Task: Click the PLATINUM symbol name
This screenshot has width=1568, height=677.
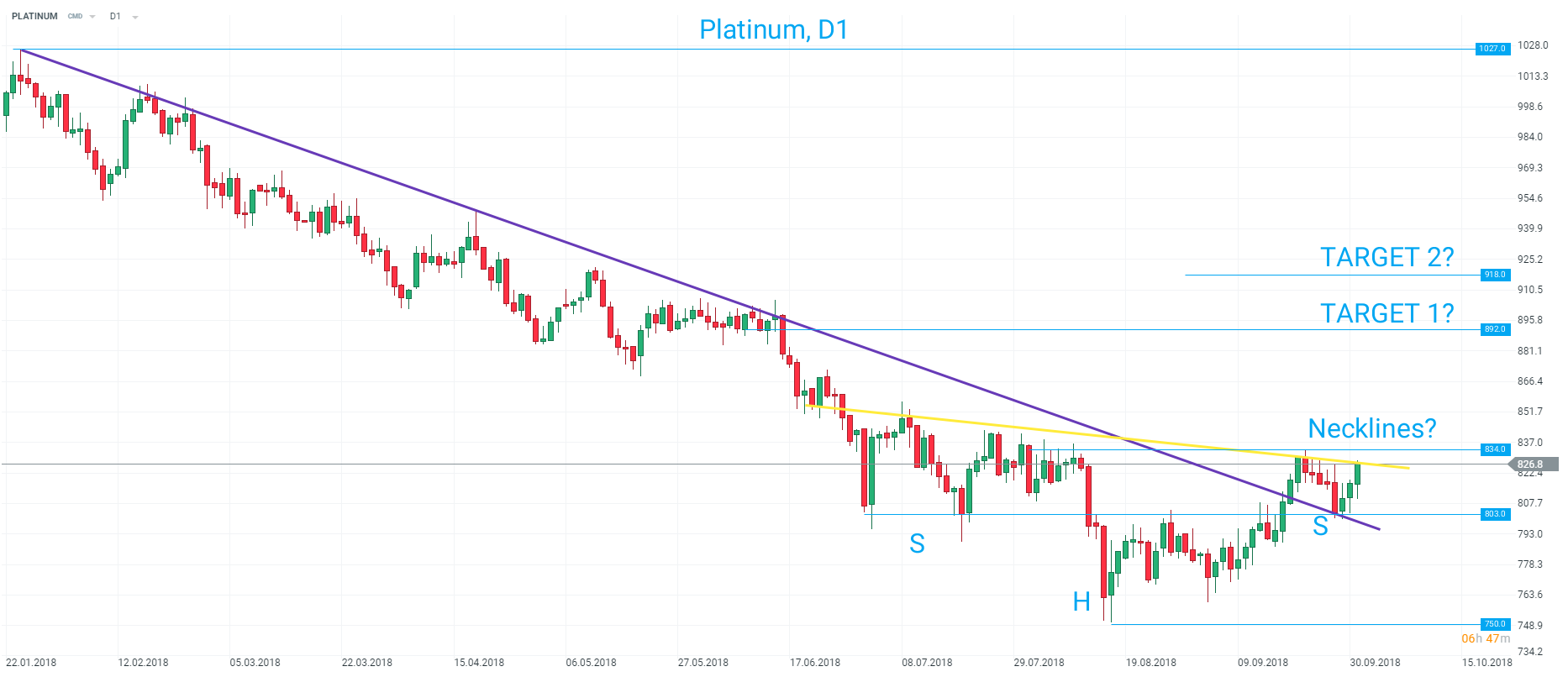Action: click(x=34, y=16)
